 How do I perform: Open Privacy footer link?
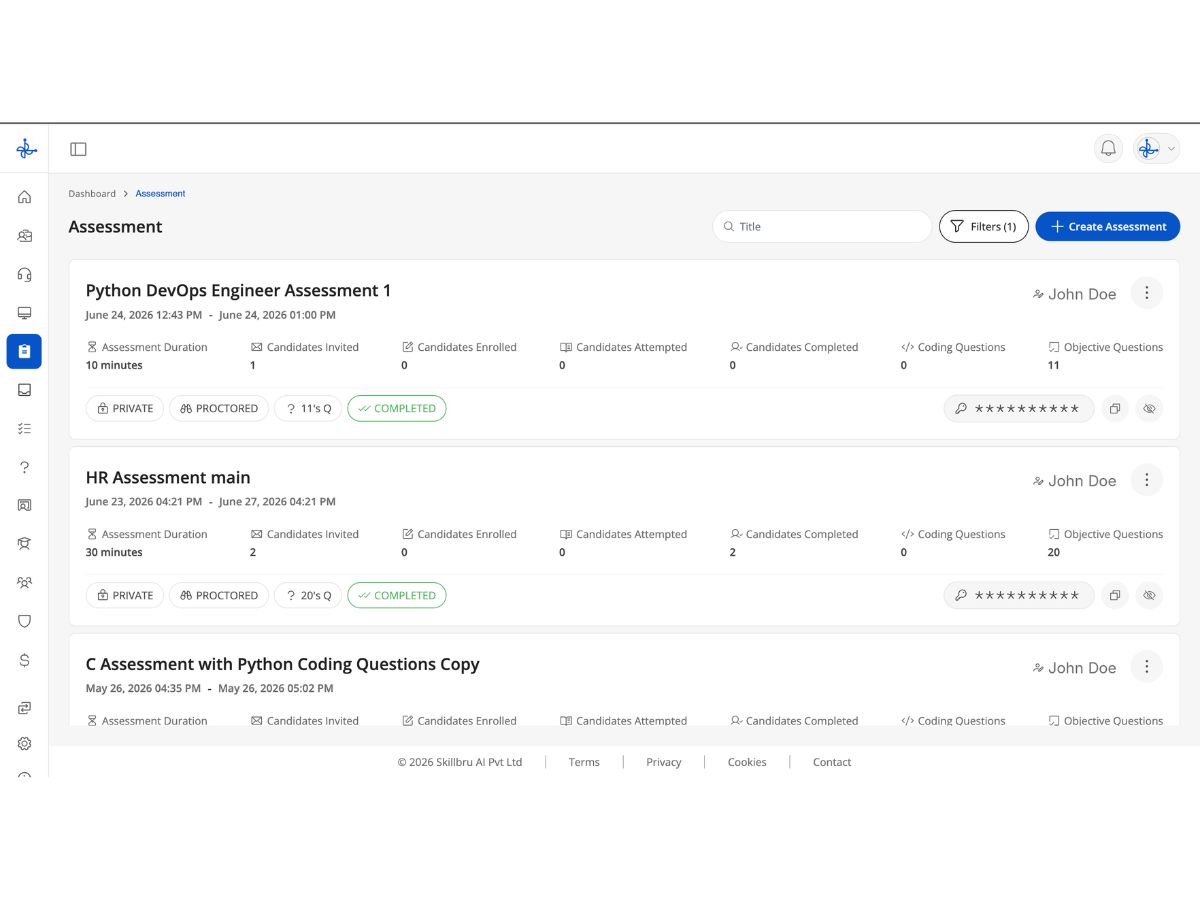pyautogui.click(x=663, y=762)
